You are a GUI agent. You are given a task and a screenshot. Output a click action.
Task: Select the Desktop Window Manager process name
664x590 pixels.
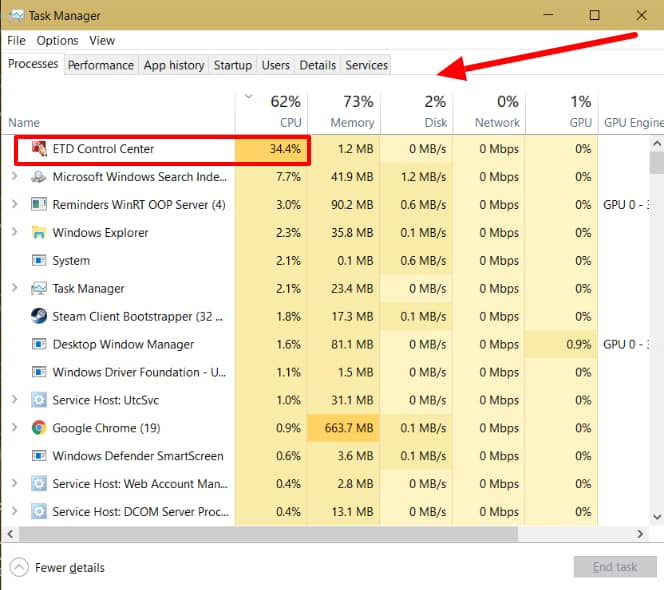(x=123, y=344)
